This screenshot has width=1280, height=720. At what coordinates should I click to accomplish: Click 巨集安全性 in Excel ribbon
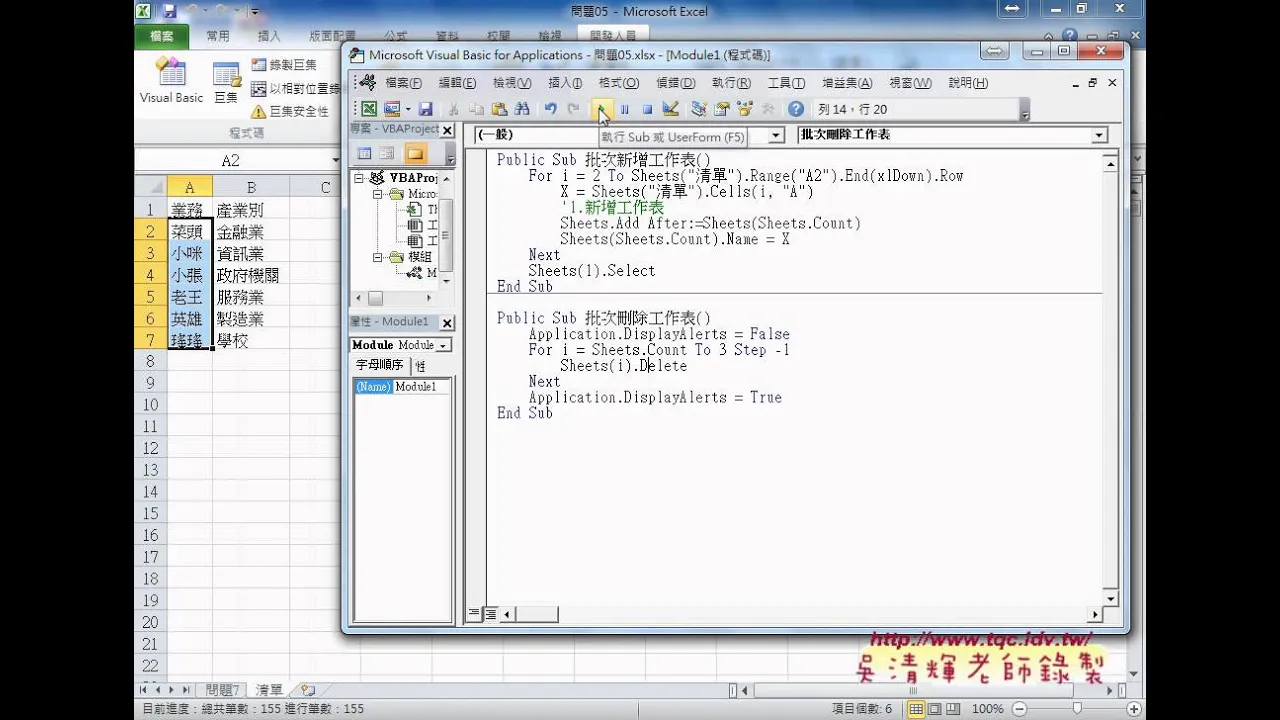[x=290, y=111]
